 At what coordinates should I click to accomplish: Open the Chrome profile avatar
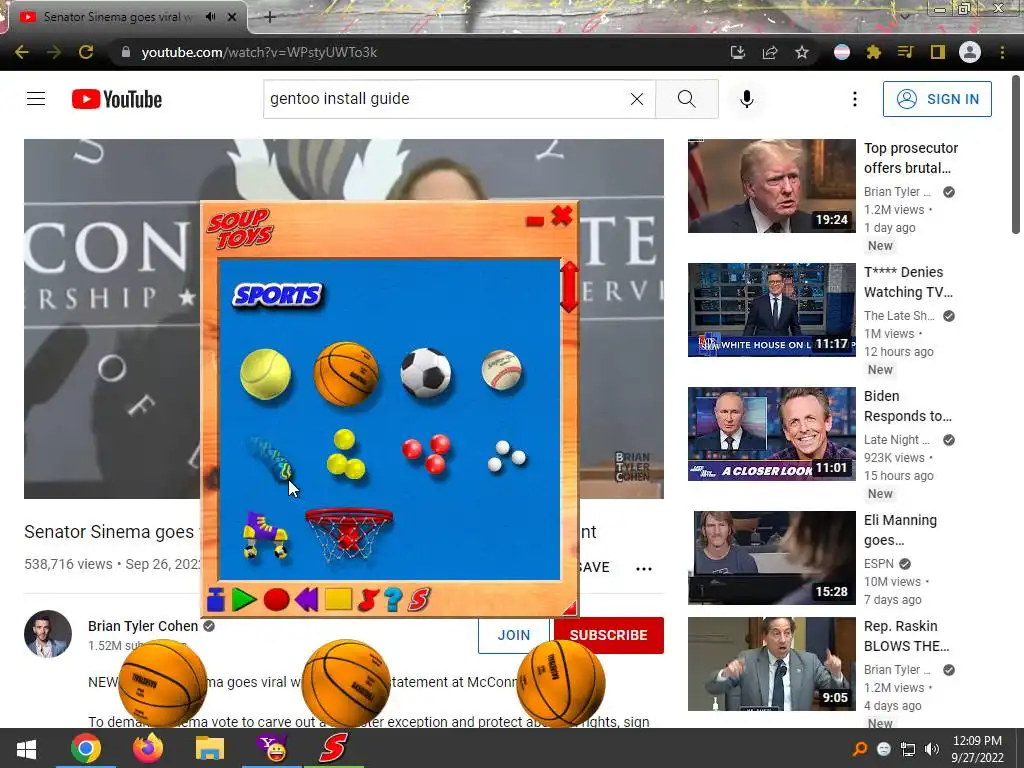pos(970,52)
